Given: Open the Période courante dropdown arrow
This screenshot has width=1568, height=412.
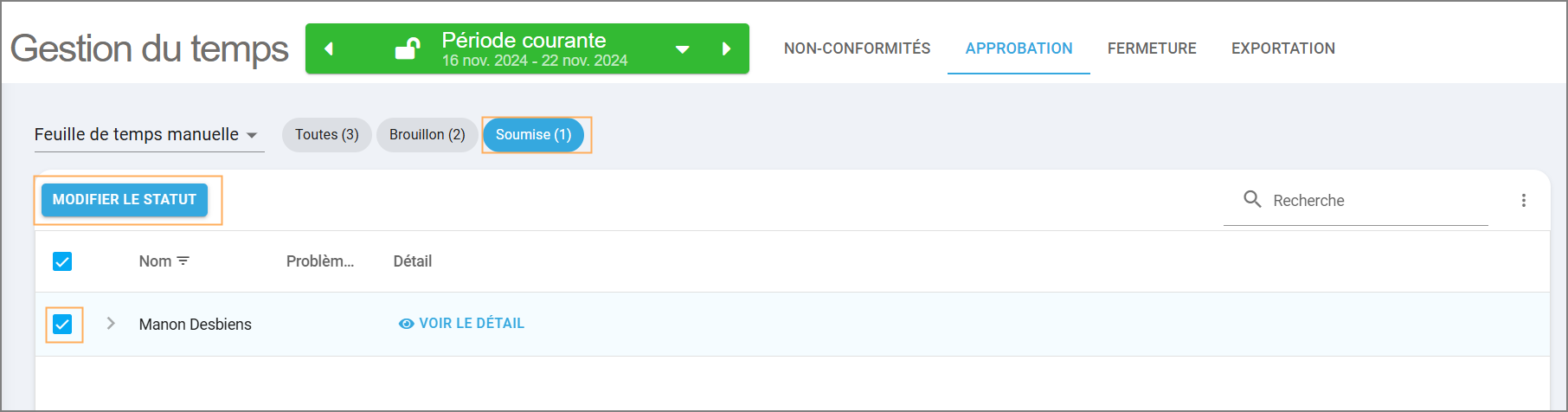Looking at the screenshot, I should (682, 49).
